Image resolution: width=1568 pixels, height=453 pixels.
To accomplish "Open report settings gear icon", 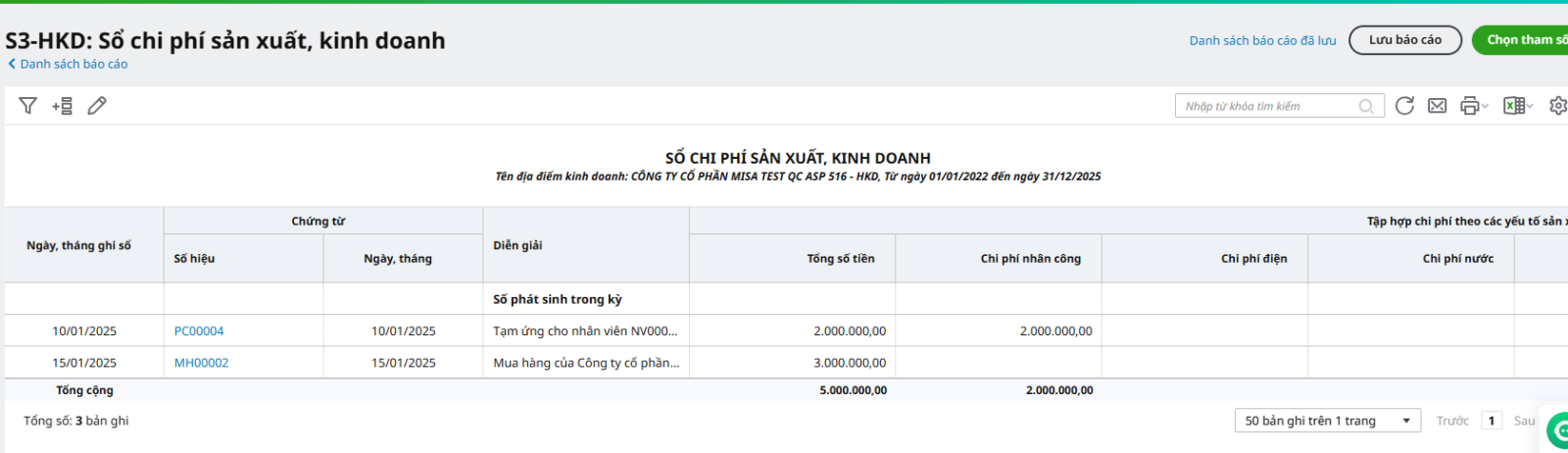I will click(x=1557, y=106).
